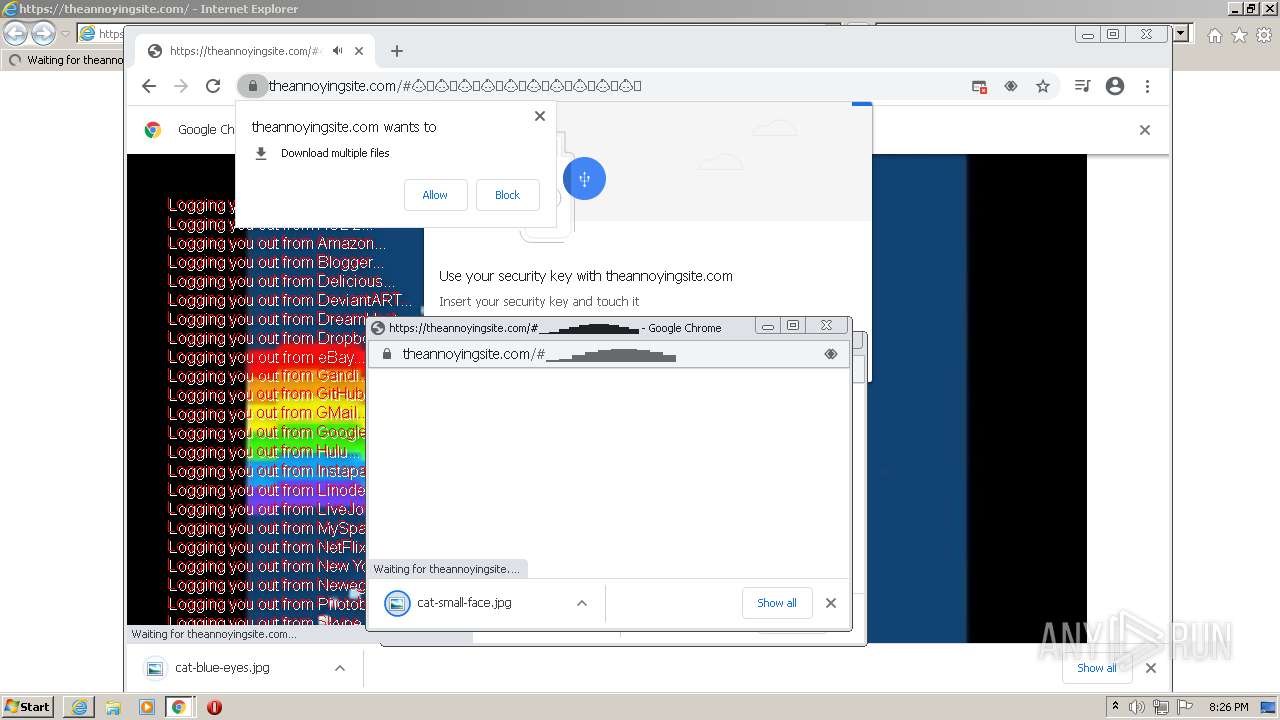Viewport: 1280px width, 720px height.
Task: Block multiple file downloads
Action: pos(507,195)
